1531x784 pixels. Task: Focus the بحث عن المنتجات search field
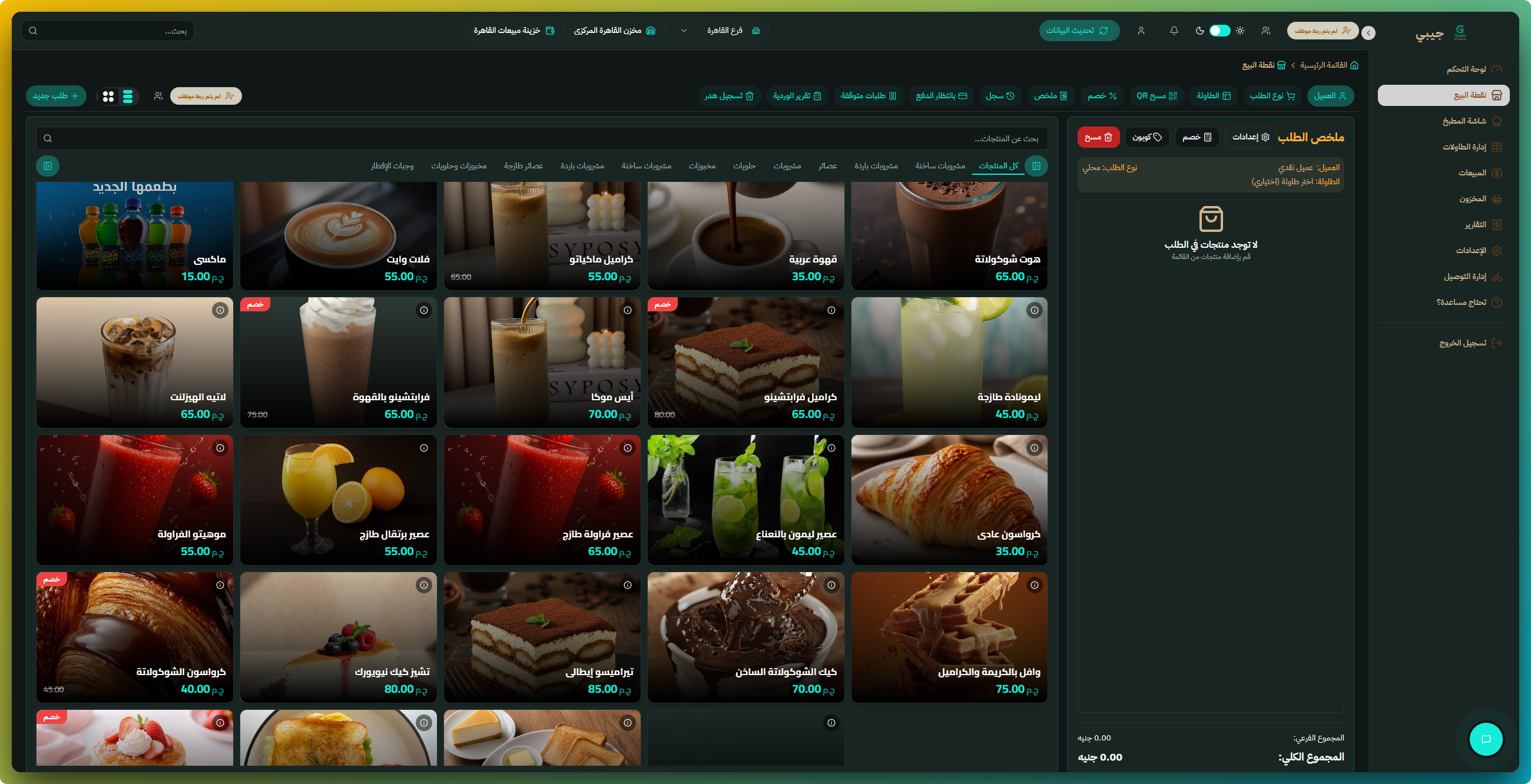coord(541,138)
